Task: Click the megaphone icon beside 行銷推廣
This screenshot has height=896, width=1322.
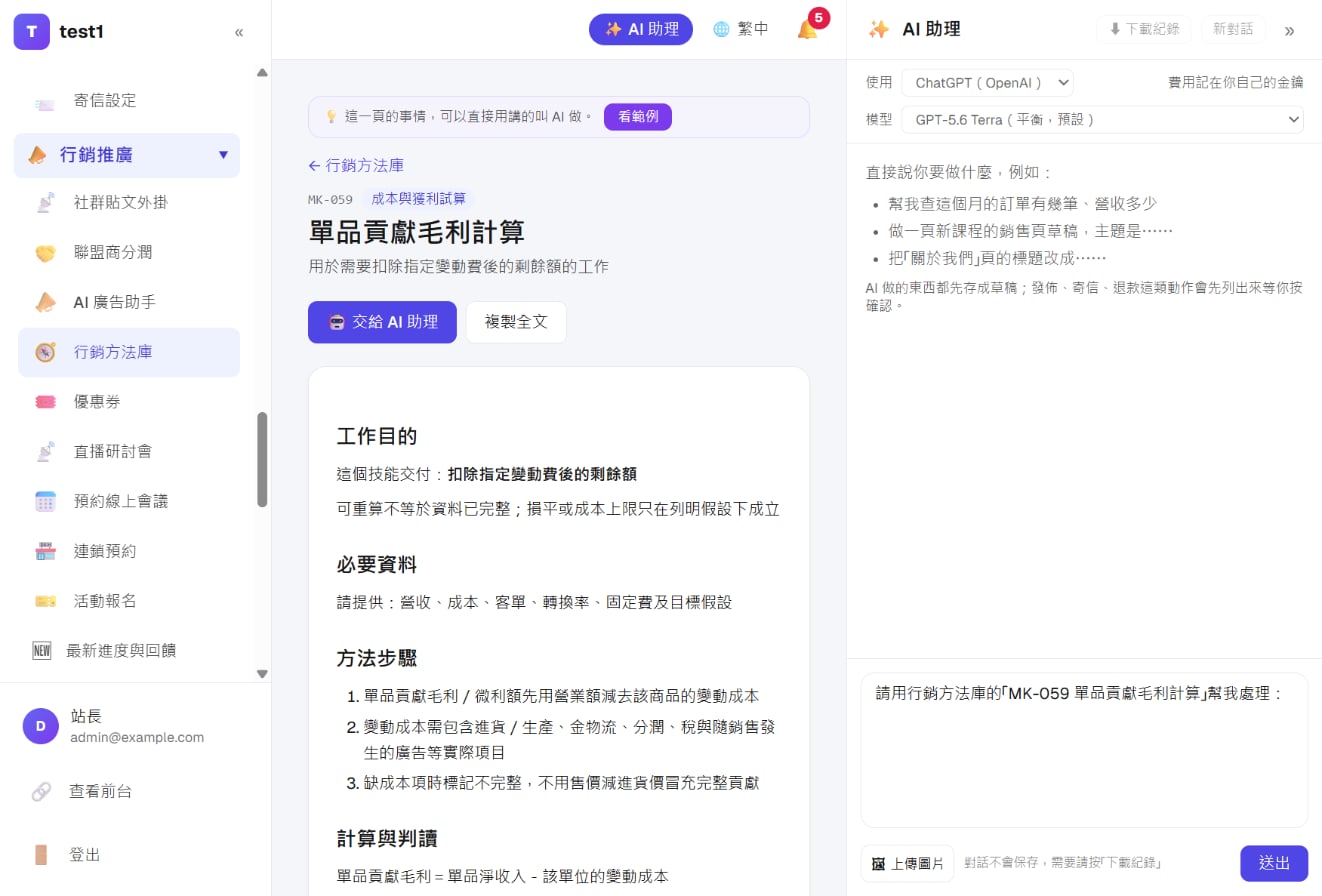Action: pyautogui.click(x=37, y=155)
